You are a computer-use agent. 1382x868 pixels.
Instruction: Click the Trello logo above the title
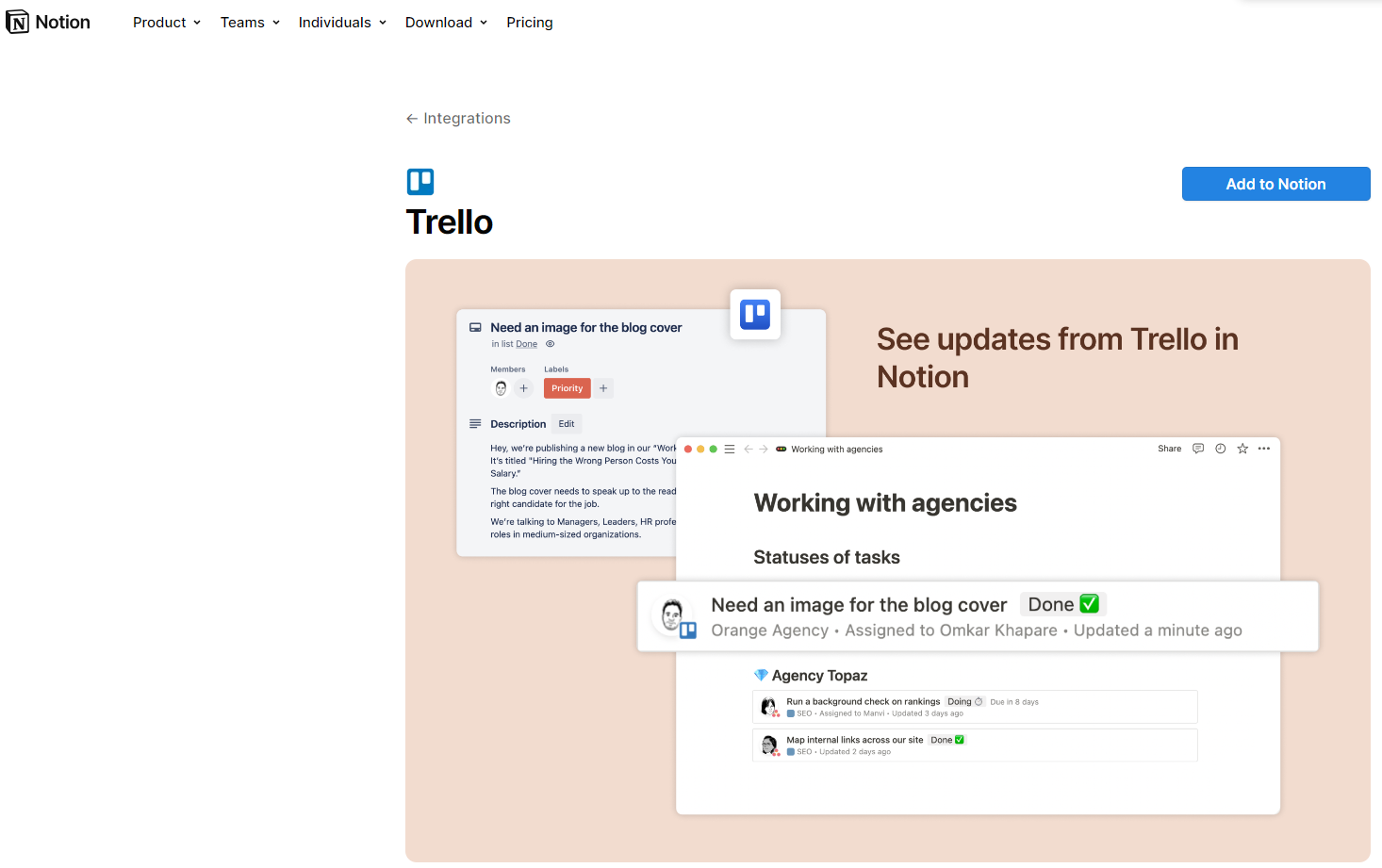[420, 182]
